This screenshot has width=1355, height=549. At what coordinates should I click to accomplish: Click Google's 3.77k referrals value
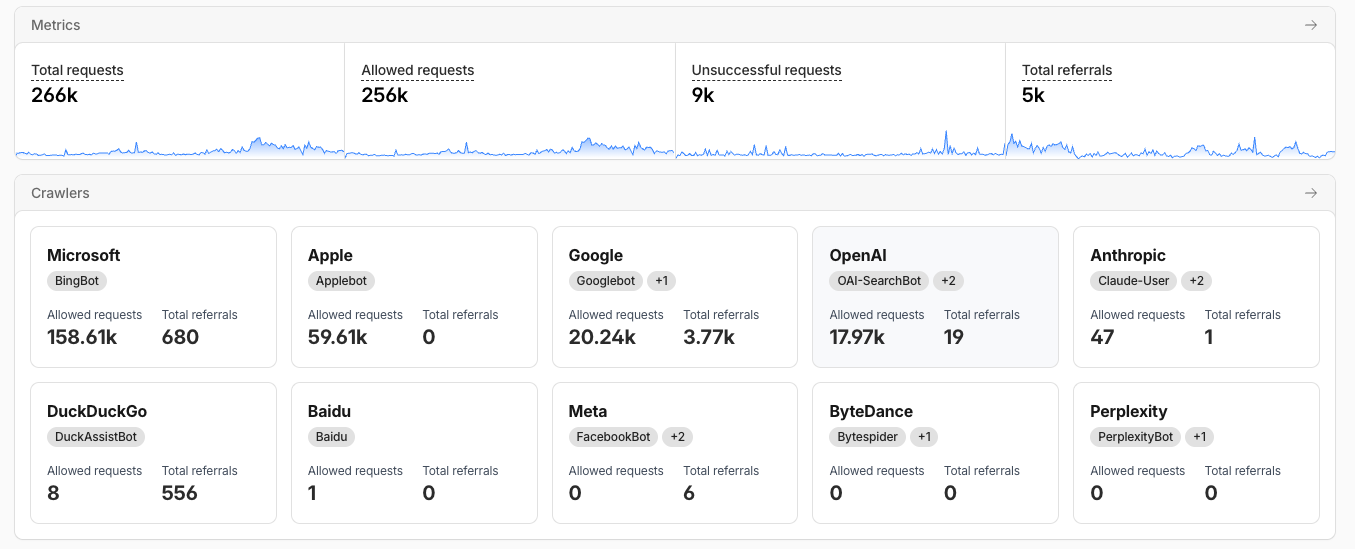tap(709, 337)
